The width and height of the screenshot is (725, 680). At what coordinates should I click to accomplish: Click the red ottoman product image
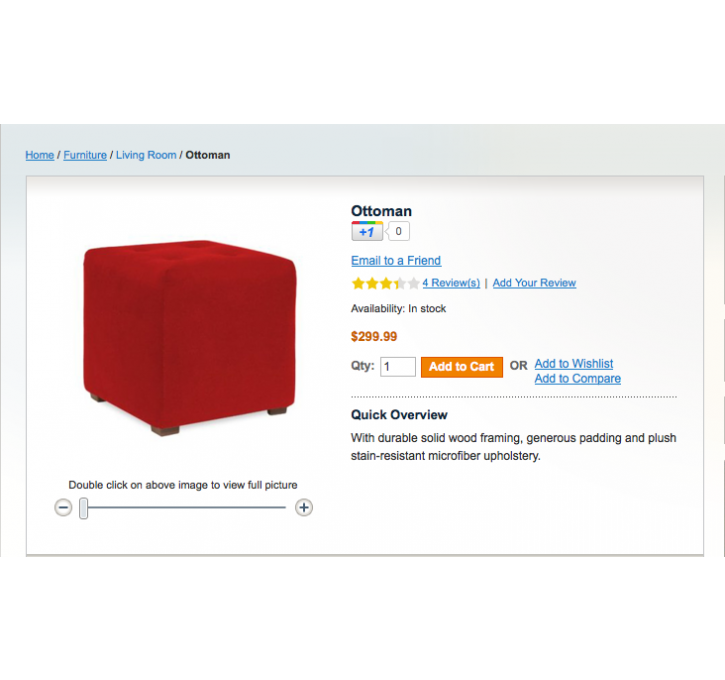click(x=190, y=337)
